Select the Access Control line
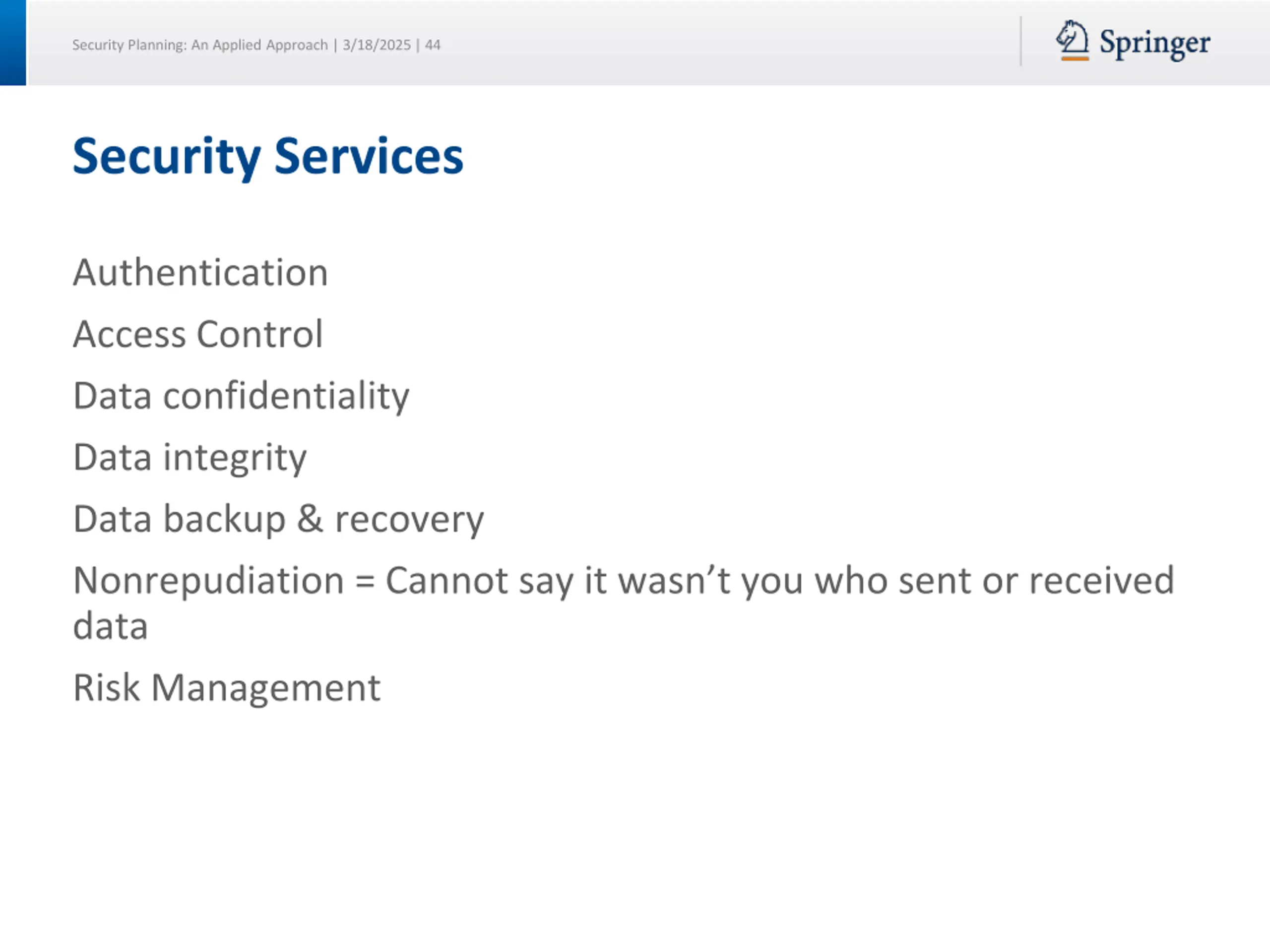 coord(197,334)
